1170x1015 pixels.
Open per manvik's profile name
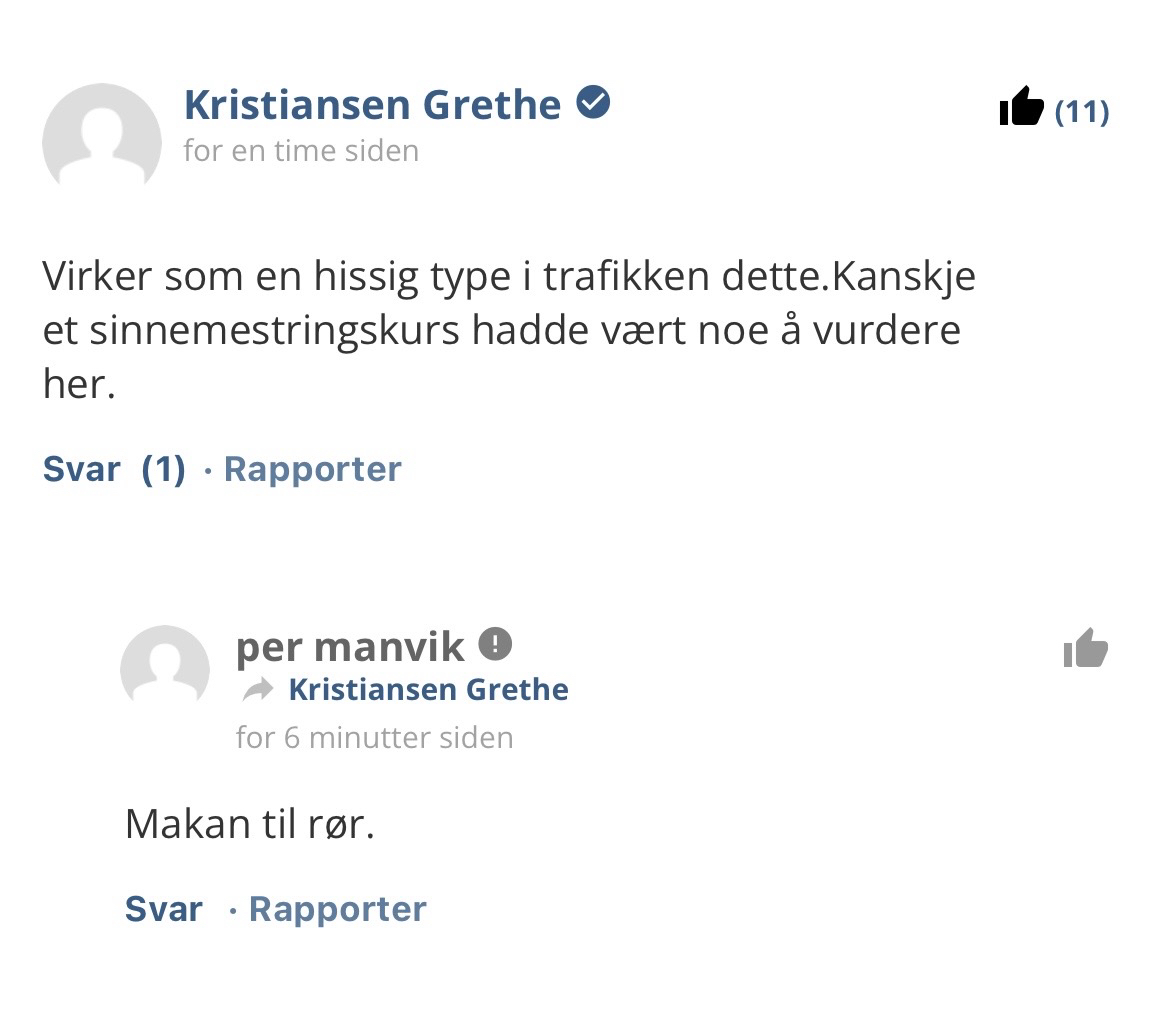350,647
